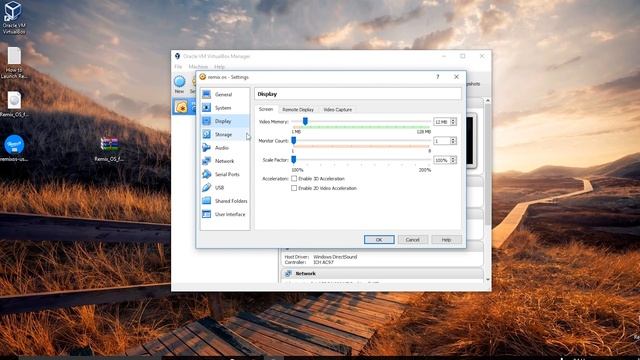Open the Shared Folders settings category
Image resolution: width=640 pixels, height=360 pixels.
[x=225, y=201]
